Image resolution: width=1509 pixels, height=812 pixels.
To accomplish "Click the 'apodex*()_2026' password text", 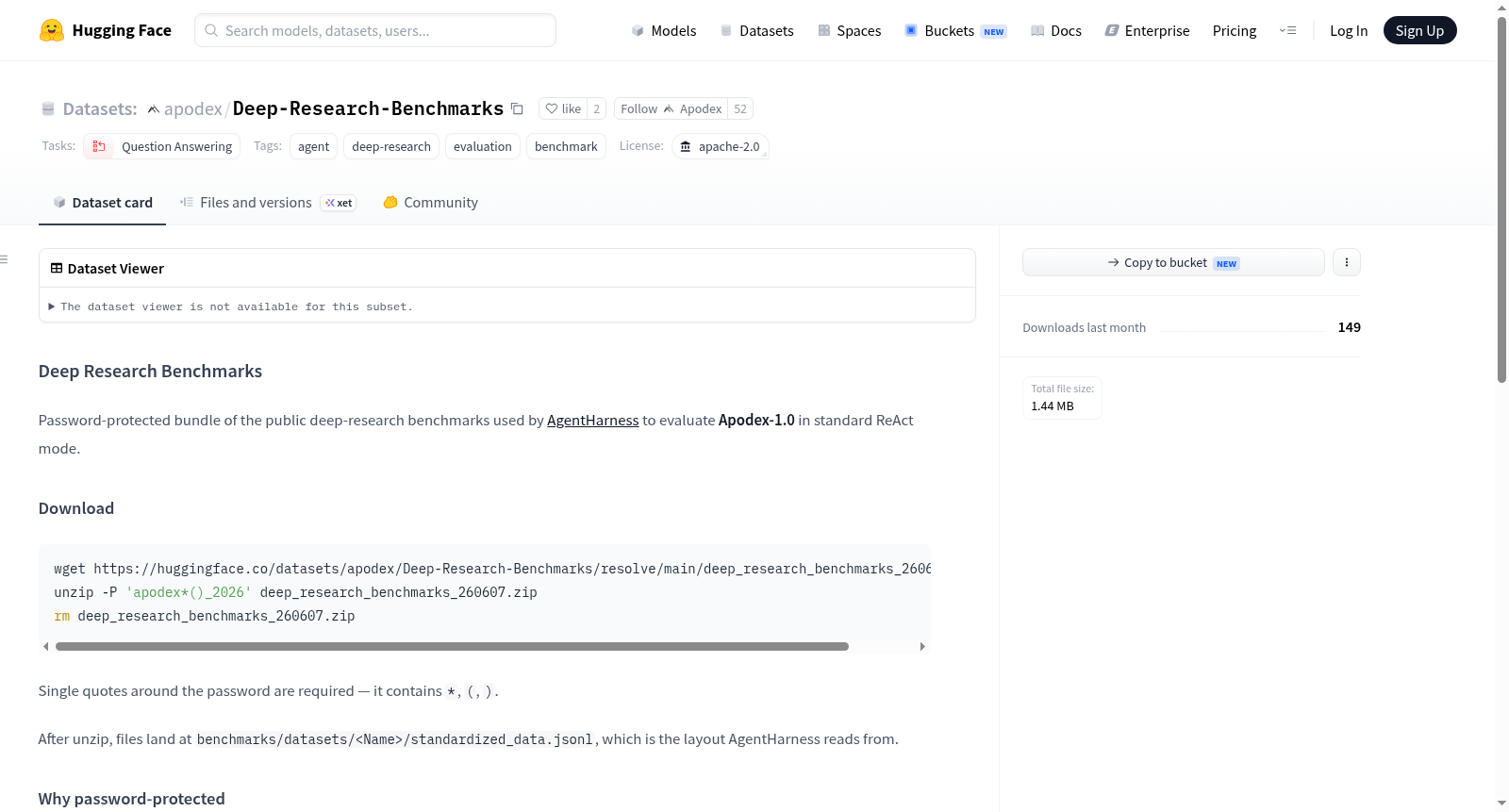I will (189, 592).
